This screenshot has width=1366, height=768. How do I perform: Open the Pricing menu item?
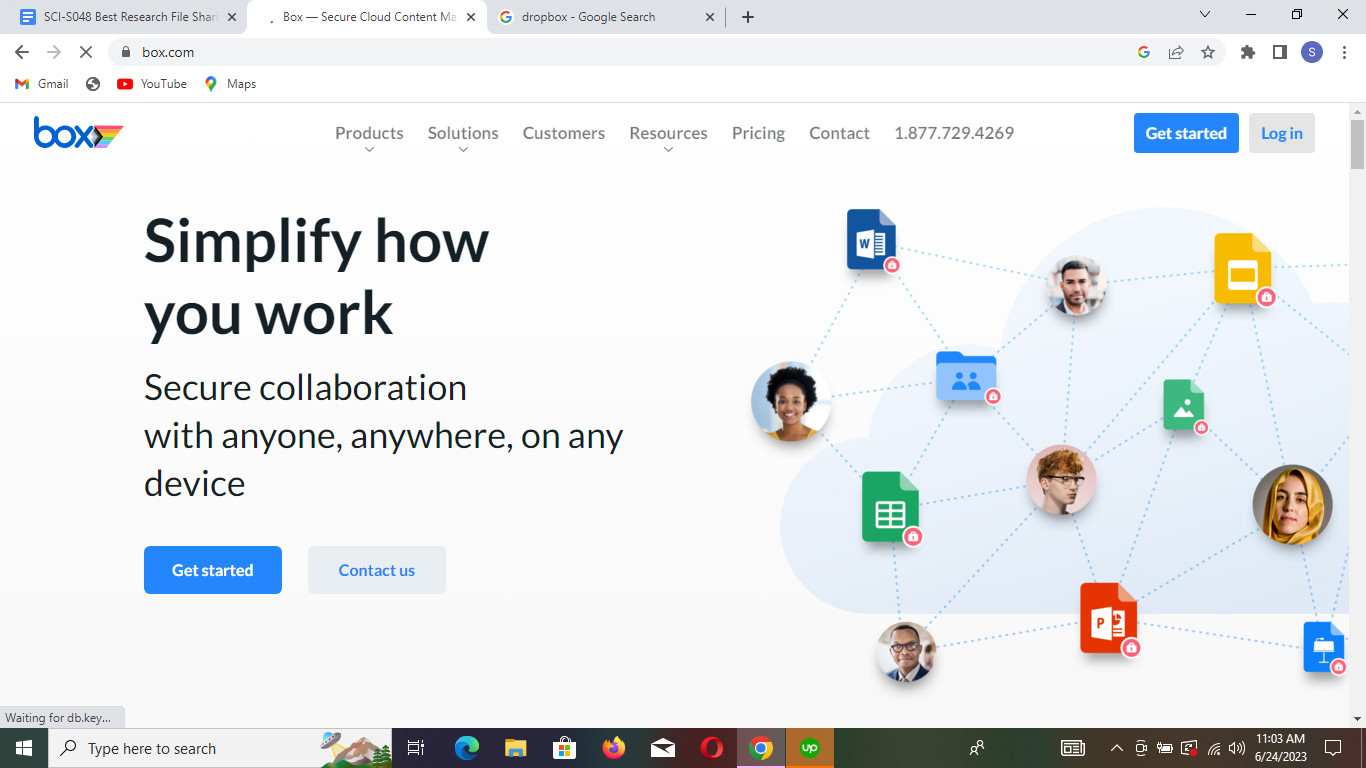[758, 133]
